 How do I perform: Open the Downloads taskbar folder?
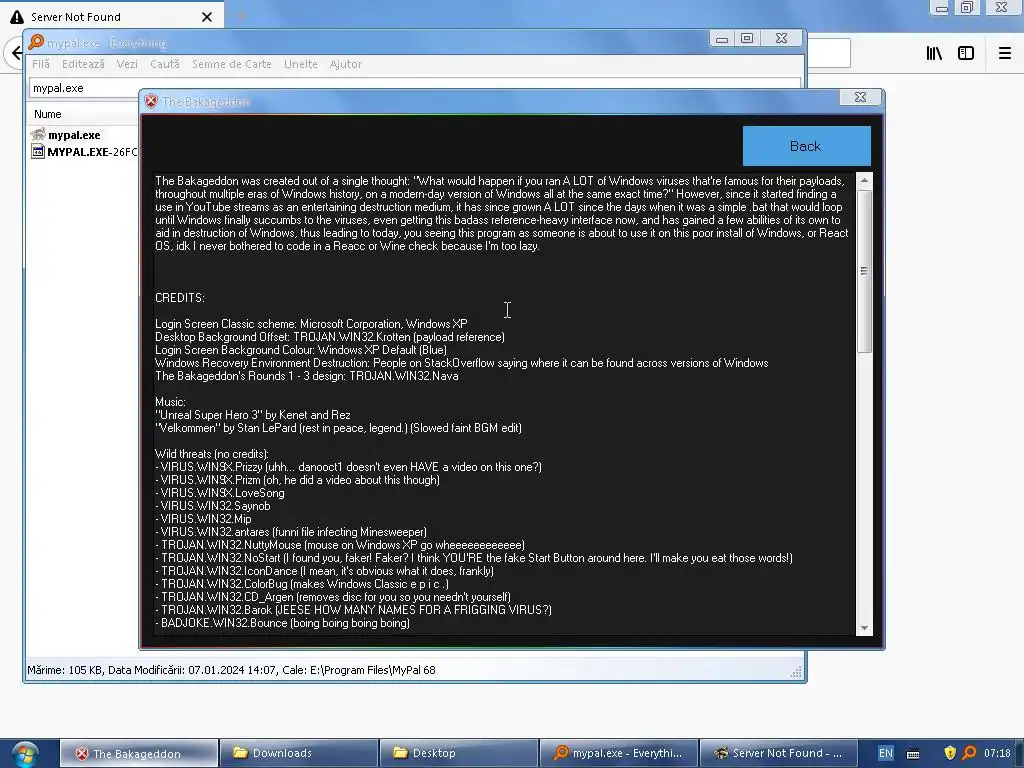click(x=299, y=753)
